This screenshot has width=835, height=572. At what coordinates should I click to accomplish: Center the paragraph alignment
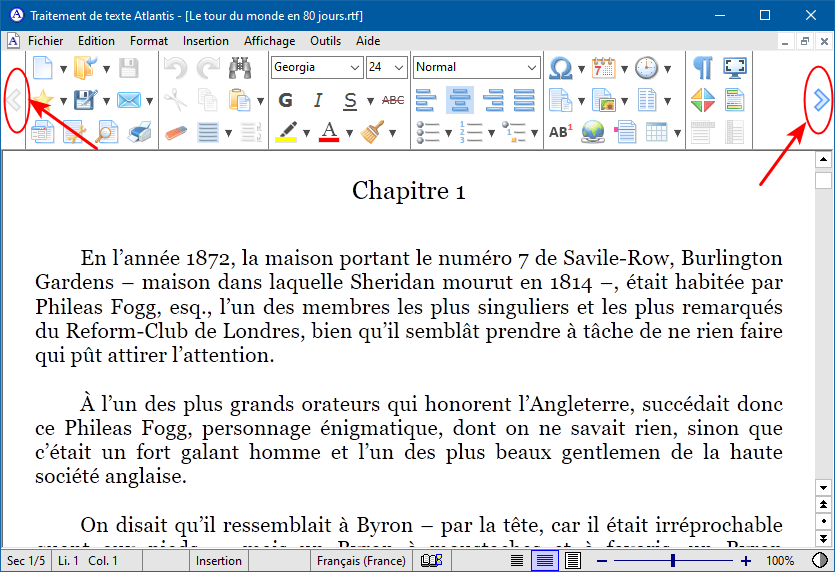460,100
